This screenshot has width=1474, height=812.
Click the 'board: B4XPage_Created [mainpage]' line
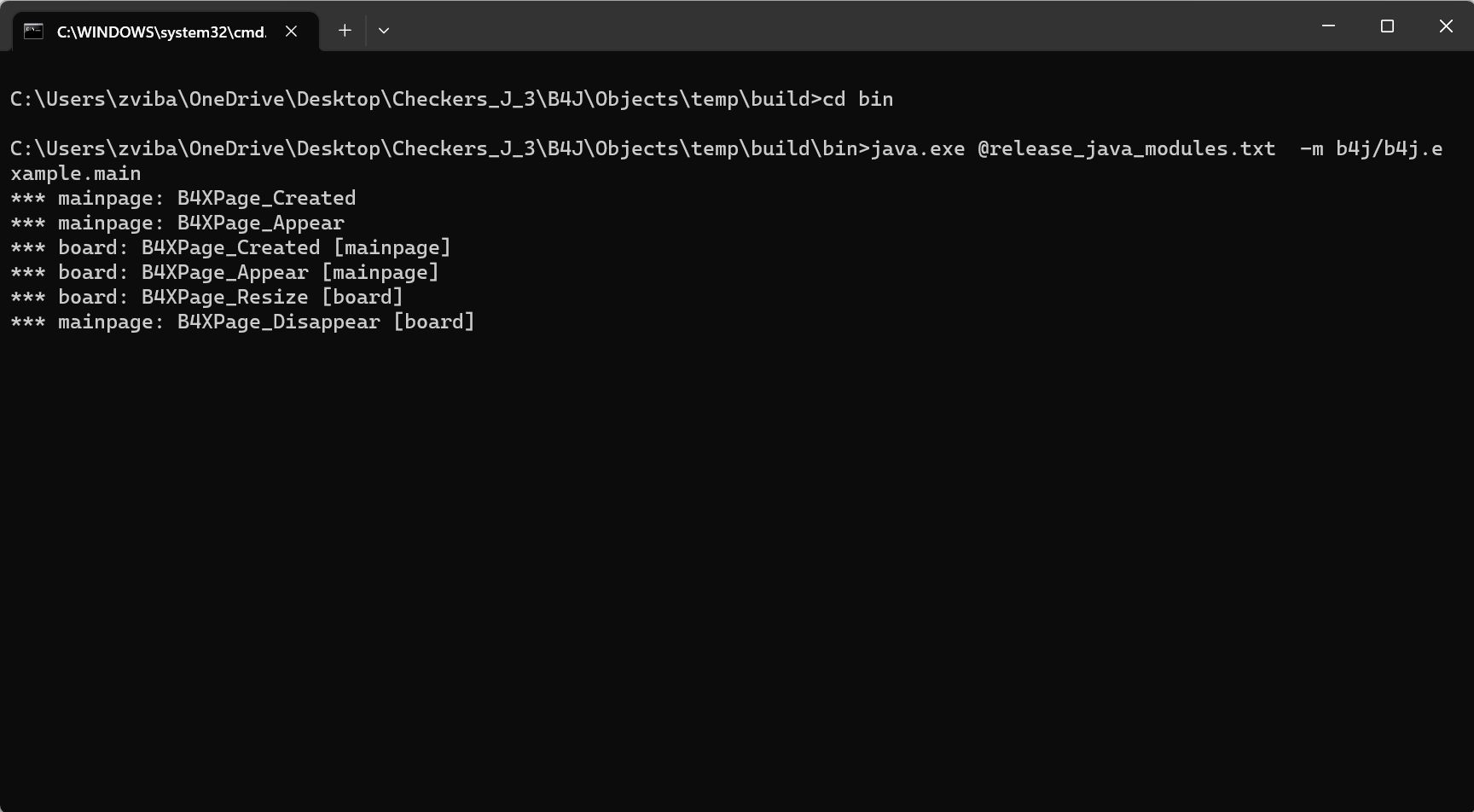click(x=230, y=247)
